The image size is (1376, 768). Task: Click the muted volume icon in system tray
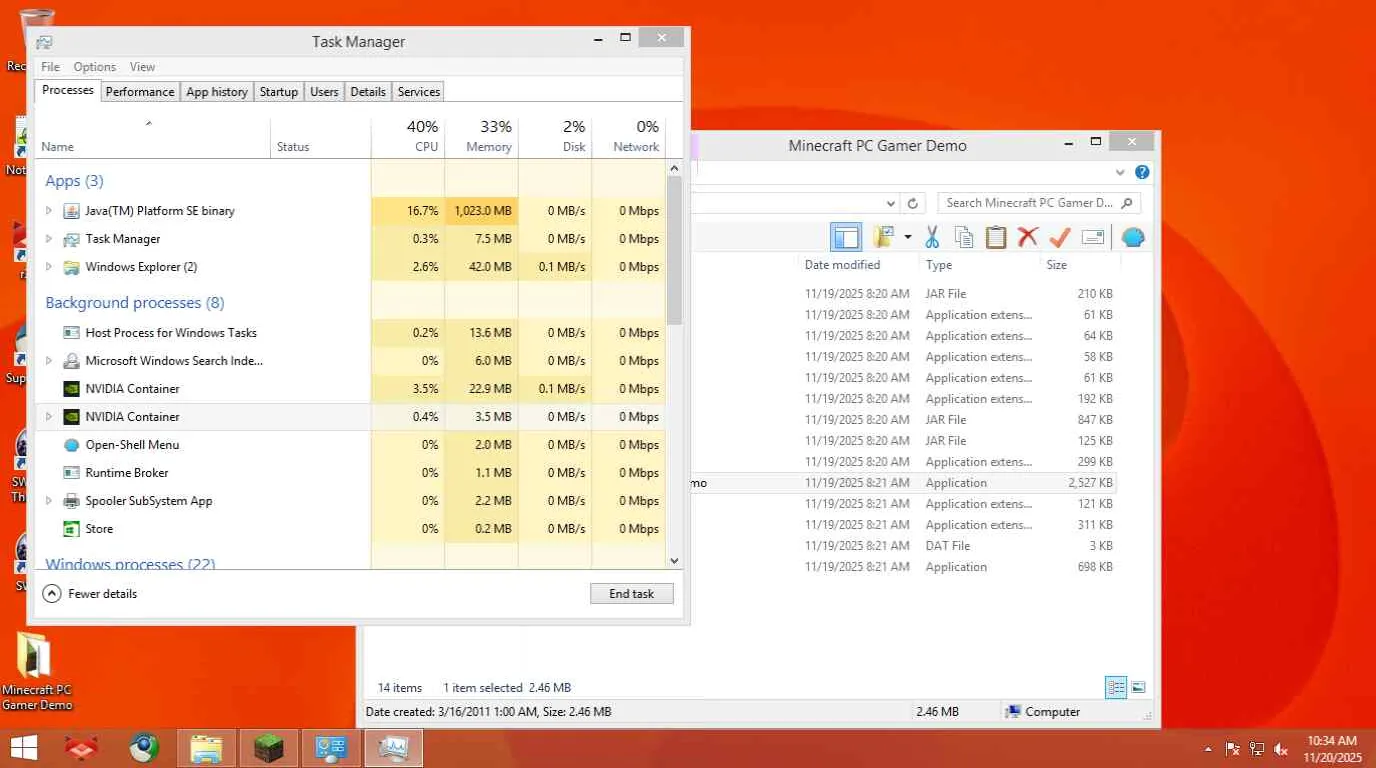pyautogui.click(x=1281, y=749)
